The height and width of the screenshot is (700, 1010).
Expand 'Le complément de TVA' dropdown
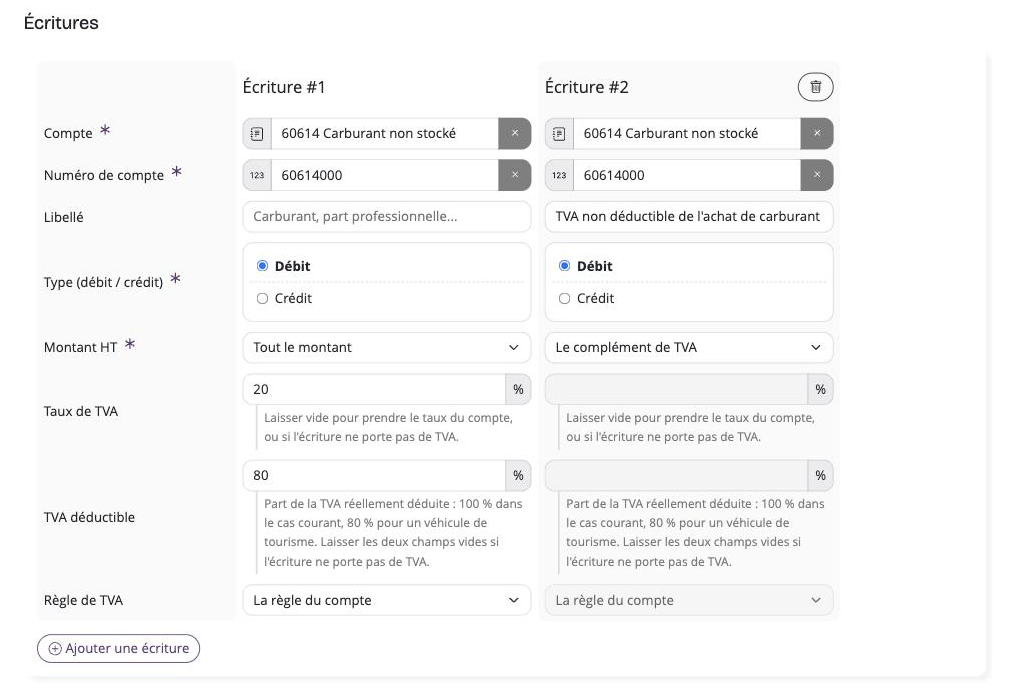coord(689,347)
